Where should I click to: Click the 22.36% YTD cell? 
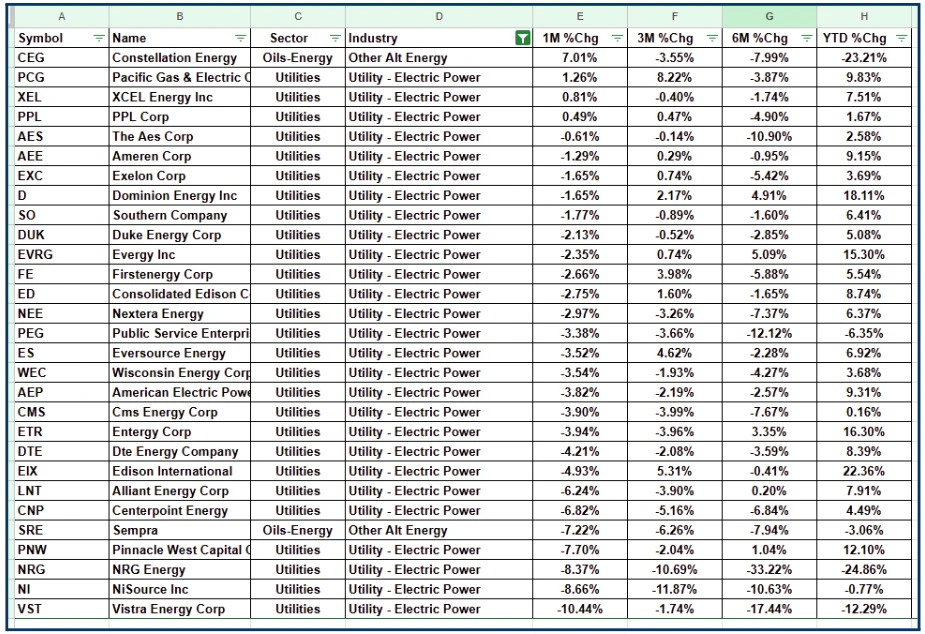point(864,471)
